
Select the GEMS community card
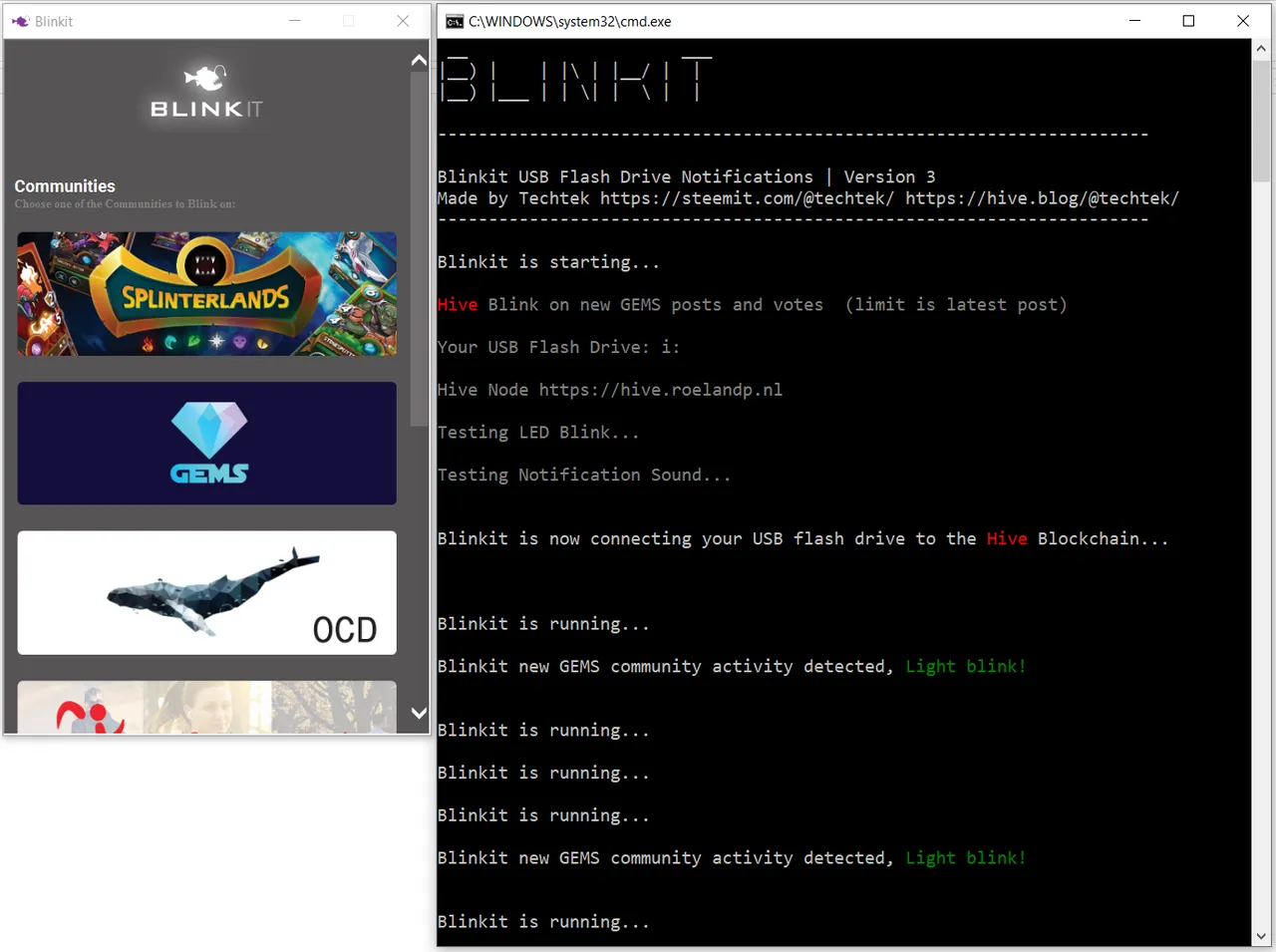[206, 443]
